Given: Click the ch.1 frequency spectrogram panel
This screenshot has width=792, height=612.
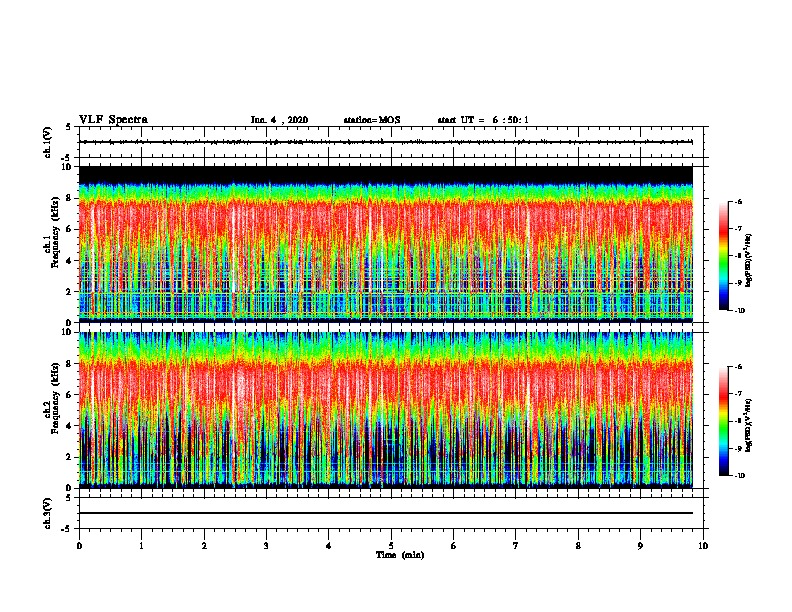Looking at the screenshot, I should point(386,244).
